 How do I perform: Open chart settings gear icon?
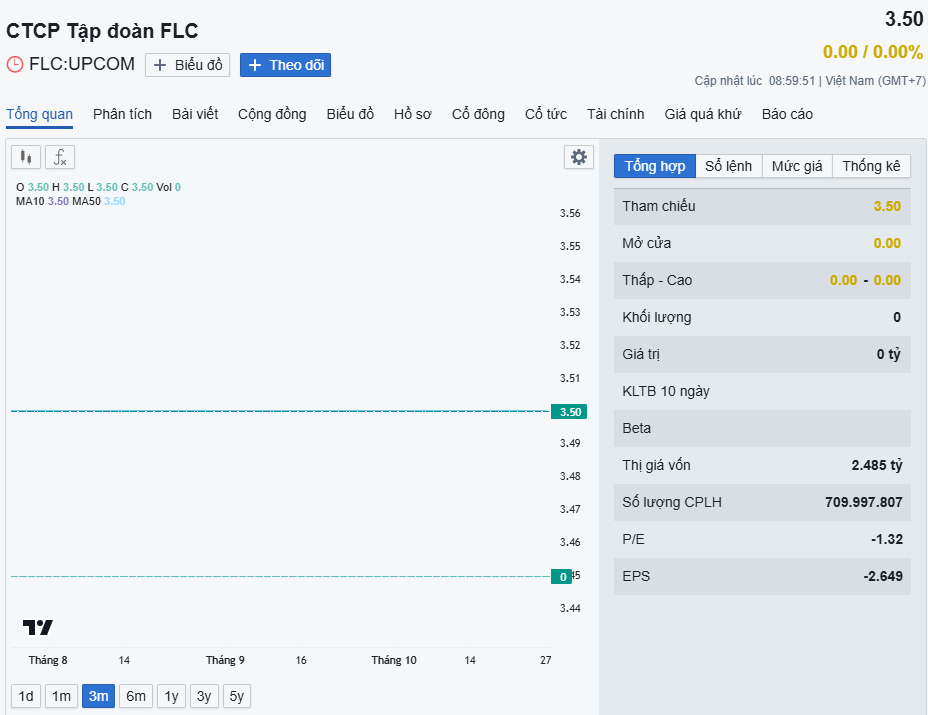point(578,157)
